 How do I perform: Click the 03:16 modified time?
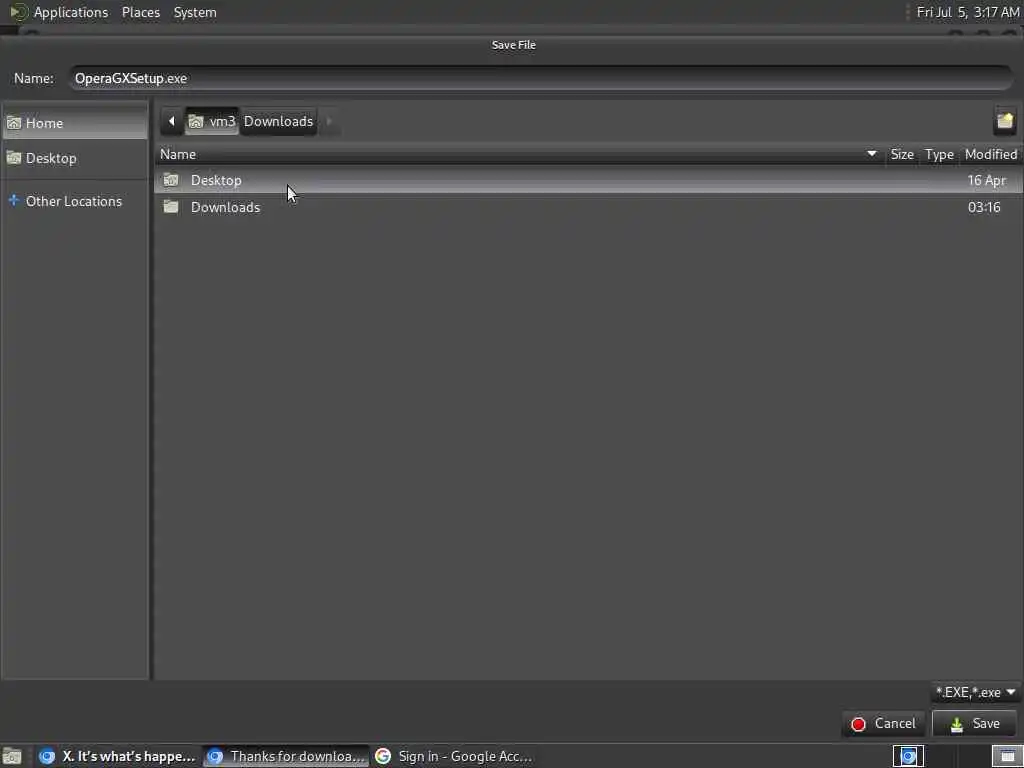coord(984,207)
